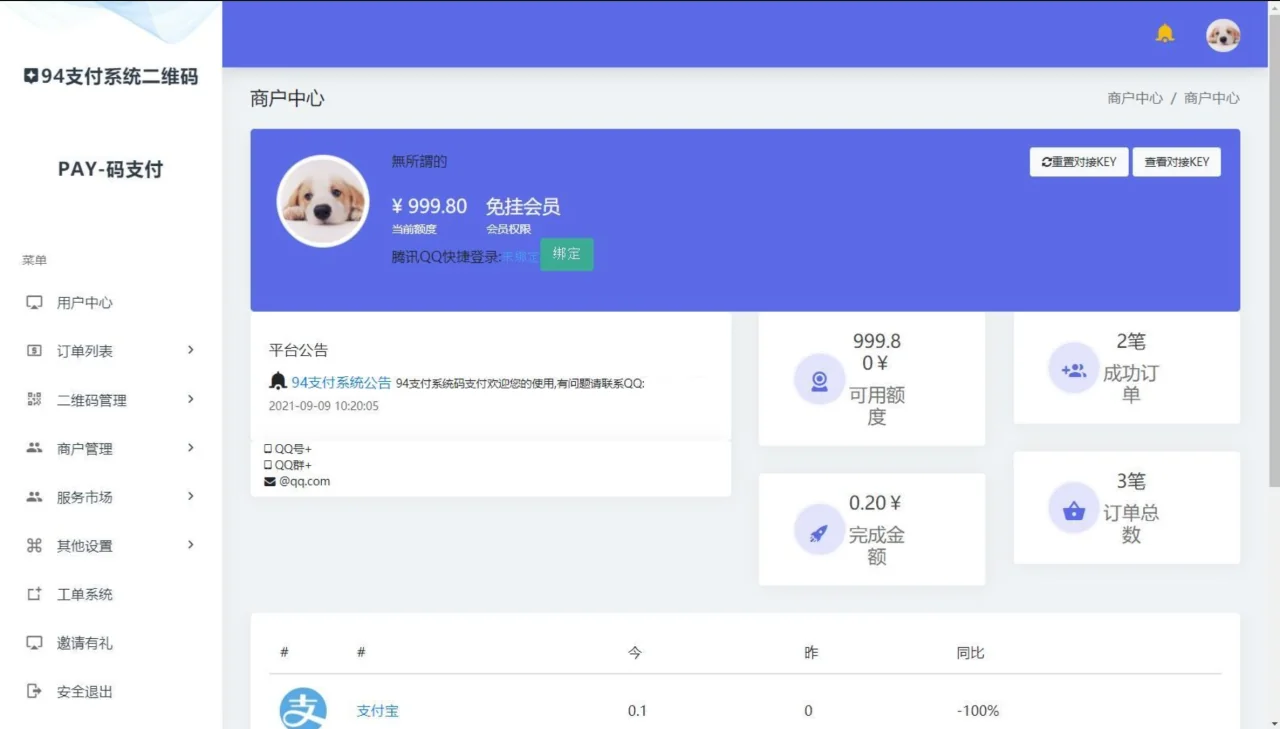This screenshot has height=729, width=1280.
Task: Click the Alipay logo icon
Action: coord(302,709)
